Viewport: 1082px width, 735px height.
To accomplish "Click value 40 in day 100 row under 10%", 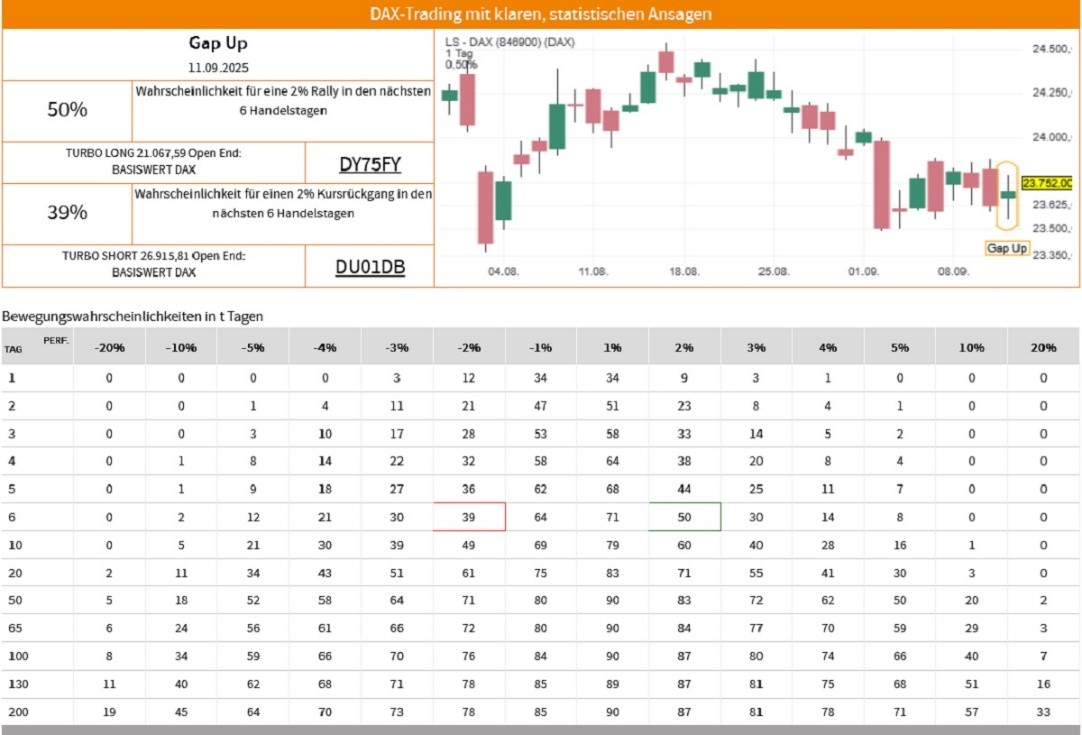I will pyautogui.click(x=972, y=656).
